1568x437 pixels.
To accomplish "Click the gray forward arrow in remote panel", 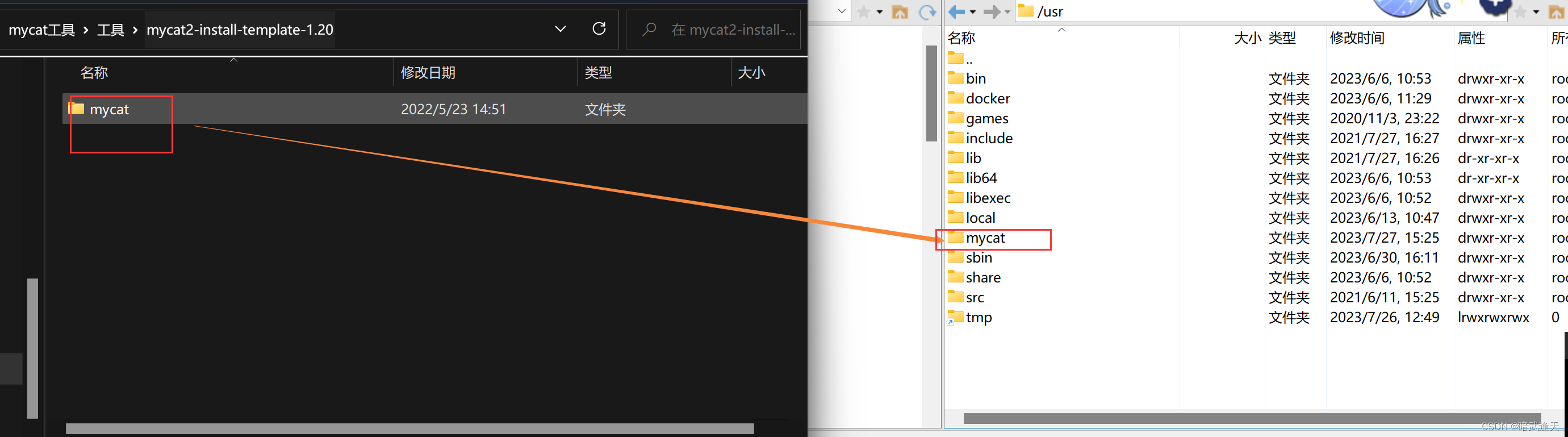I will coord(992,11).
